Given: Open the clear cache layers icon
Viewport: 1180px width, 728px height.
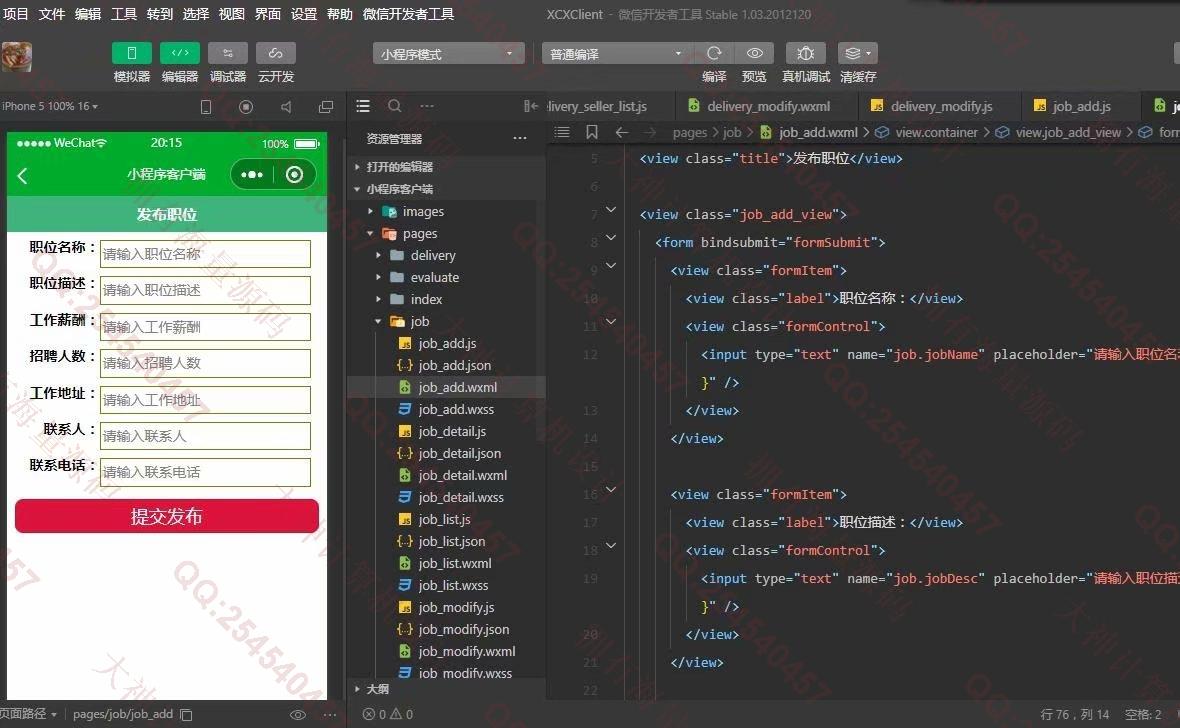Looking at the screenshot, I should (857, 53).
